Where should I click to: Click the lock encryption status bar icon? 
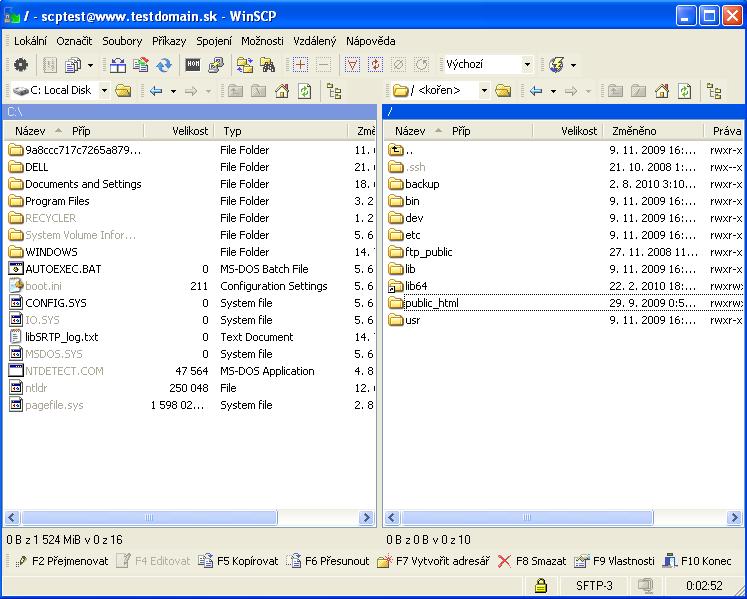coord(540,585)
